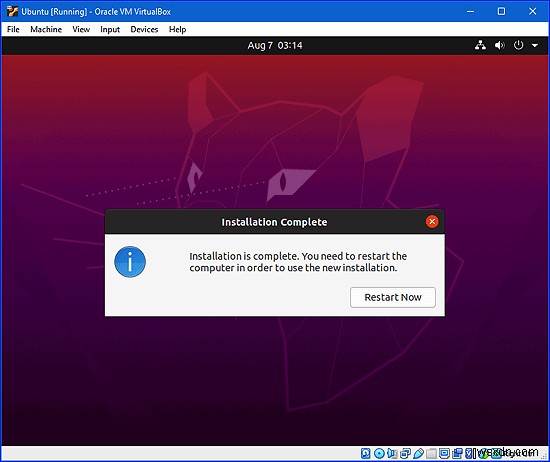550x462 pixels.
Task: Click the hard disk activity status icon
Action: pyautogui.click(x=365, y=453)
